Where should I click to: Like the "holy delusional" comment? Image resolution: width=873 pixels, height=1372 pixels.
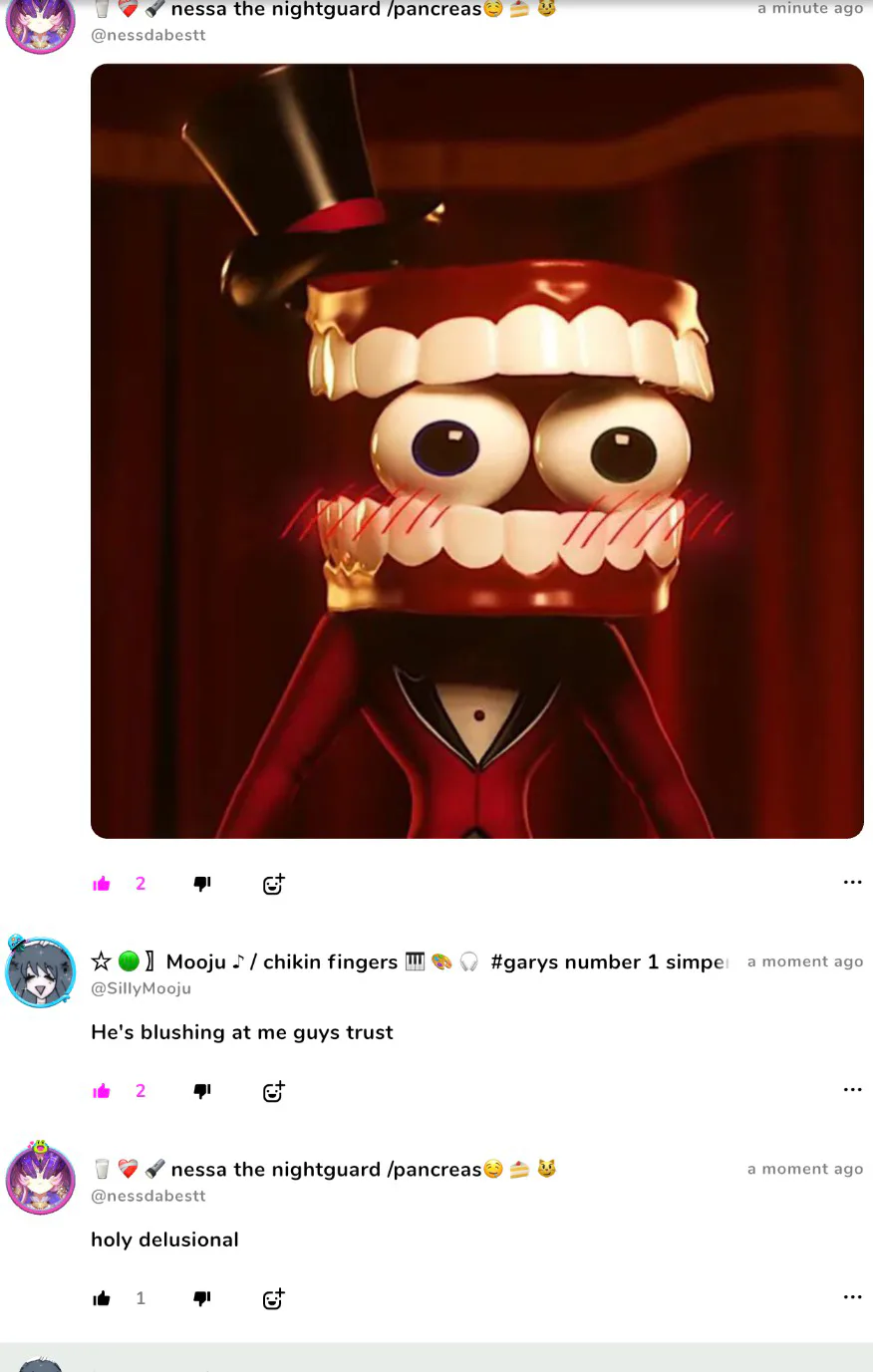pos(102,1298)
